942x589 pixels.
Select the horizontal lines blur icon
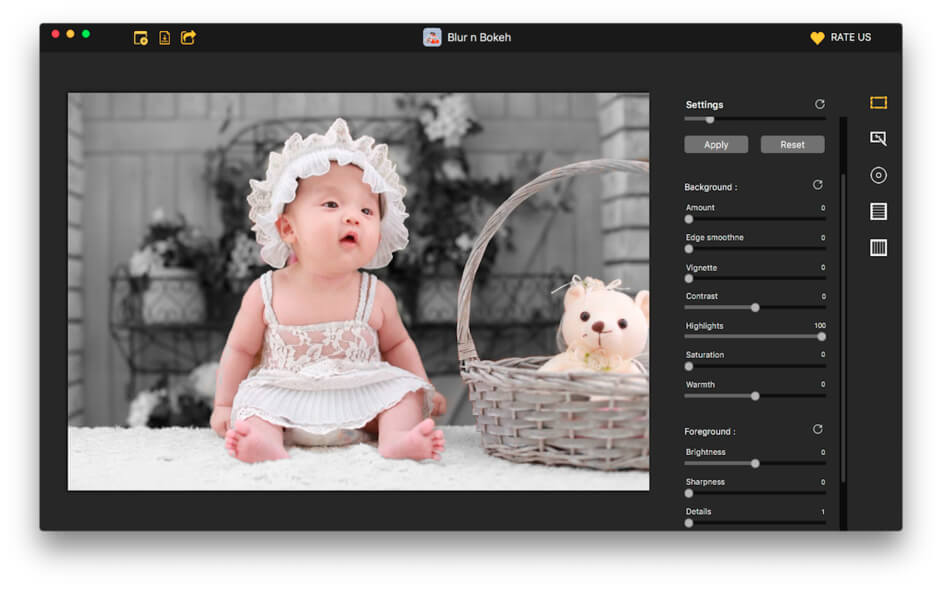pos(878,211)
